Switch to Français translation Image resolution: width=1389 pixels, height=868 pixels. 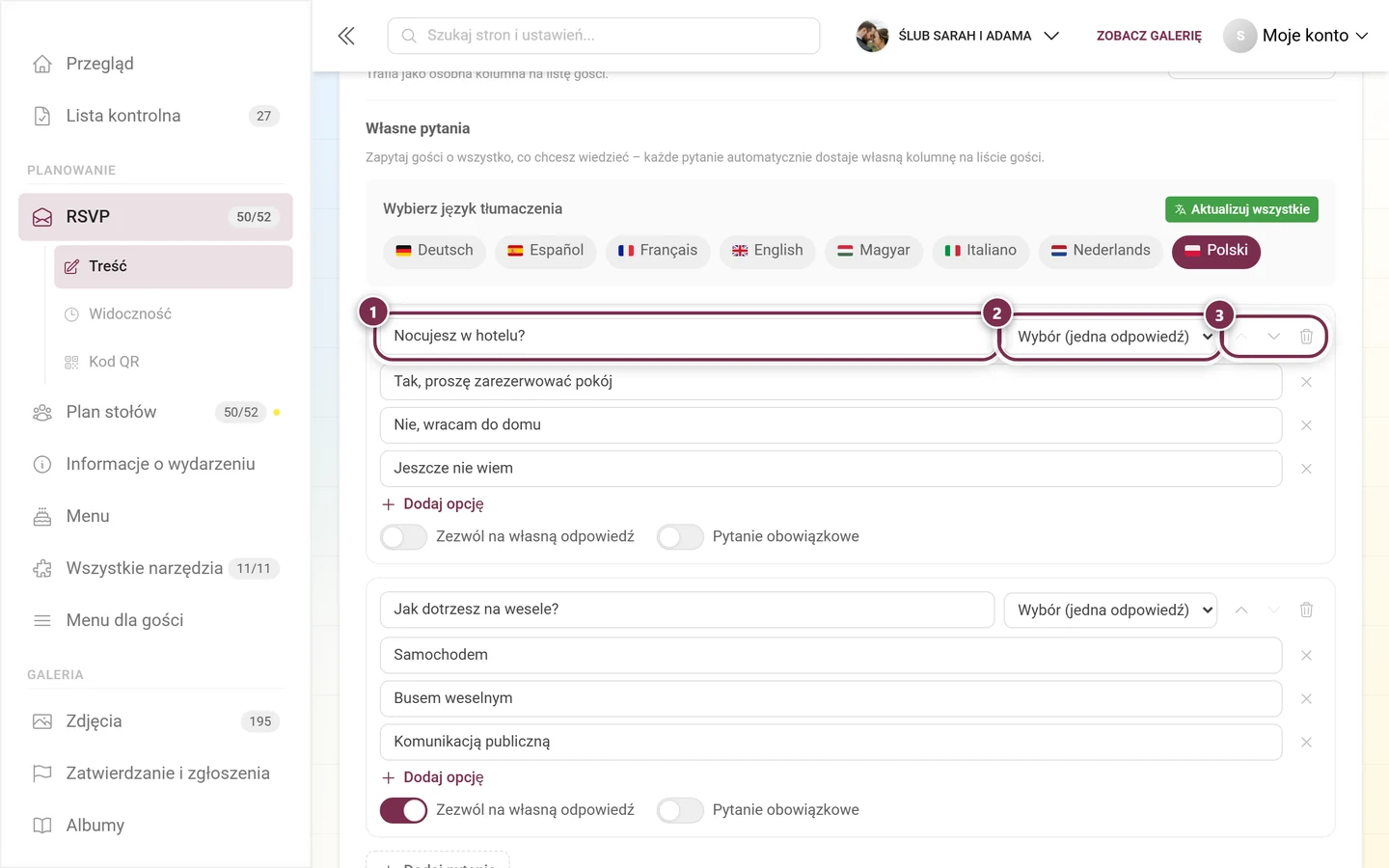[658, 251]
